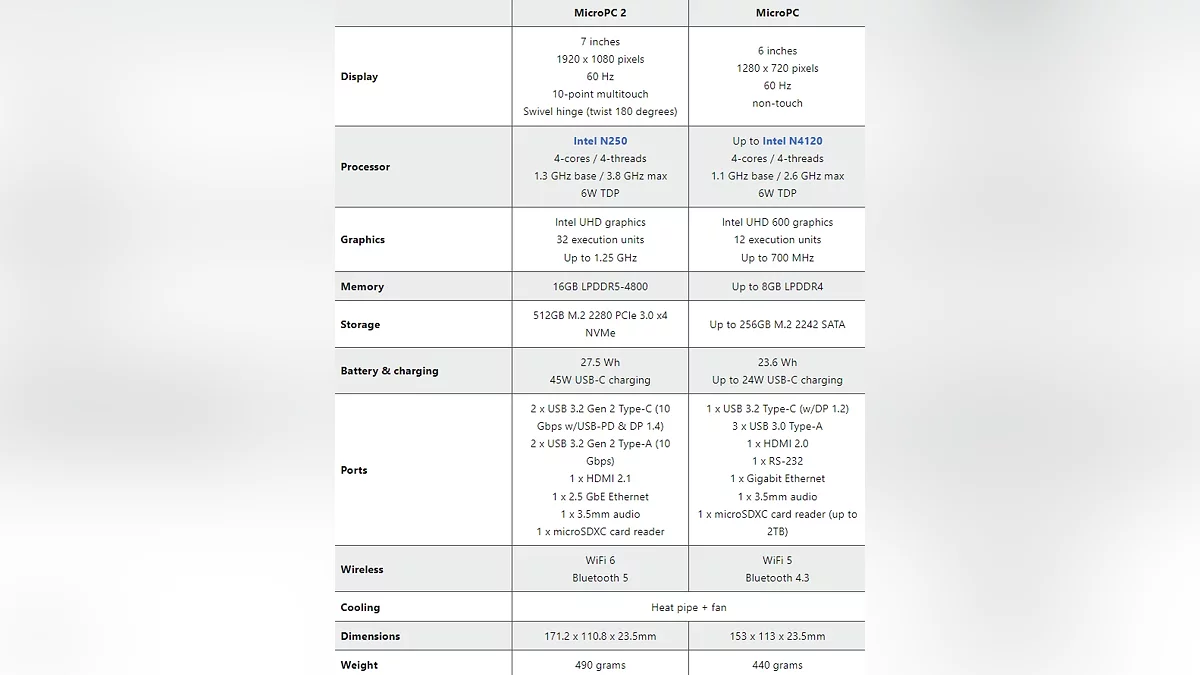Select the 490 grams weight value

(x=600, y=665)
